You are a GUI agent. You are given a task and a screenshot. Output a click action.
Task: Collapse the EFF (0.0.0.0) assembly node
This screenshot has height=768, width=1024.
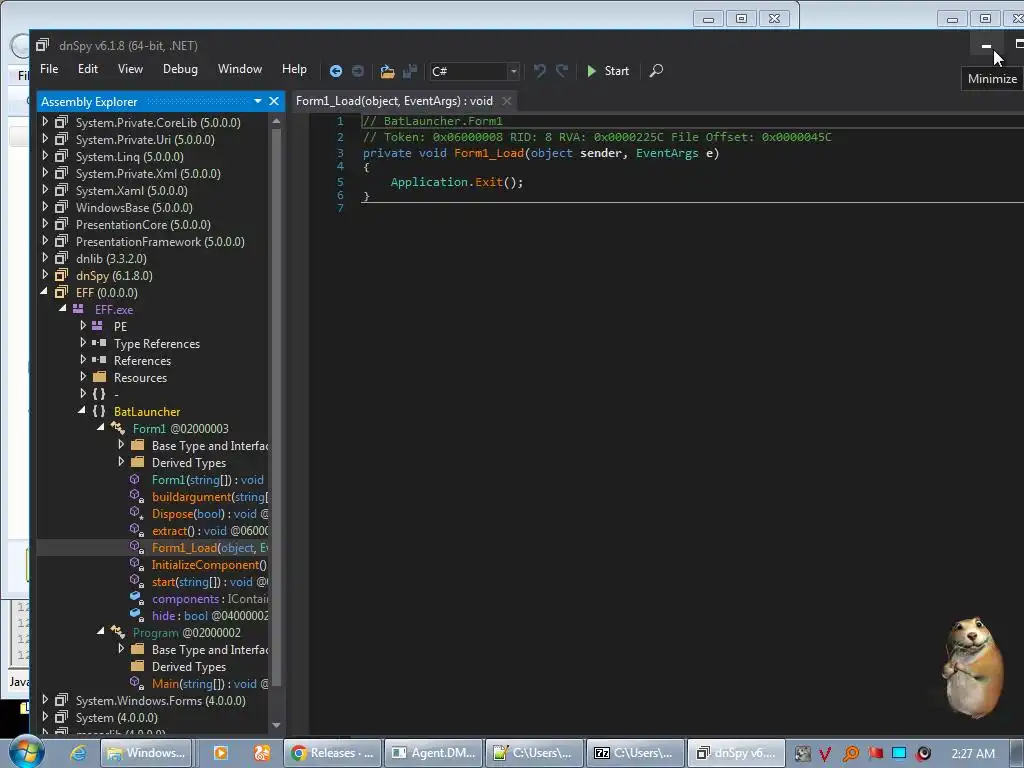point(44,292)
